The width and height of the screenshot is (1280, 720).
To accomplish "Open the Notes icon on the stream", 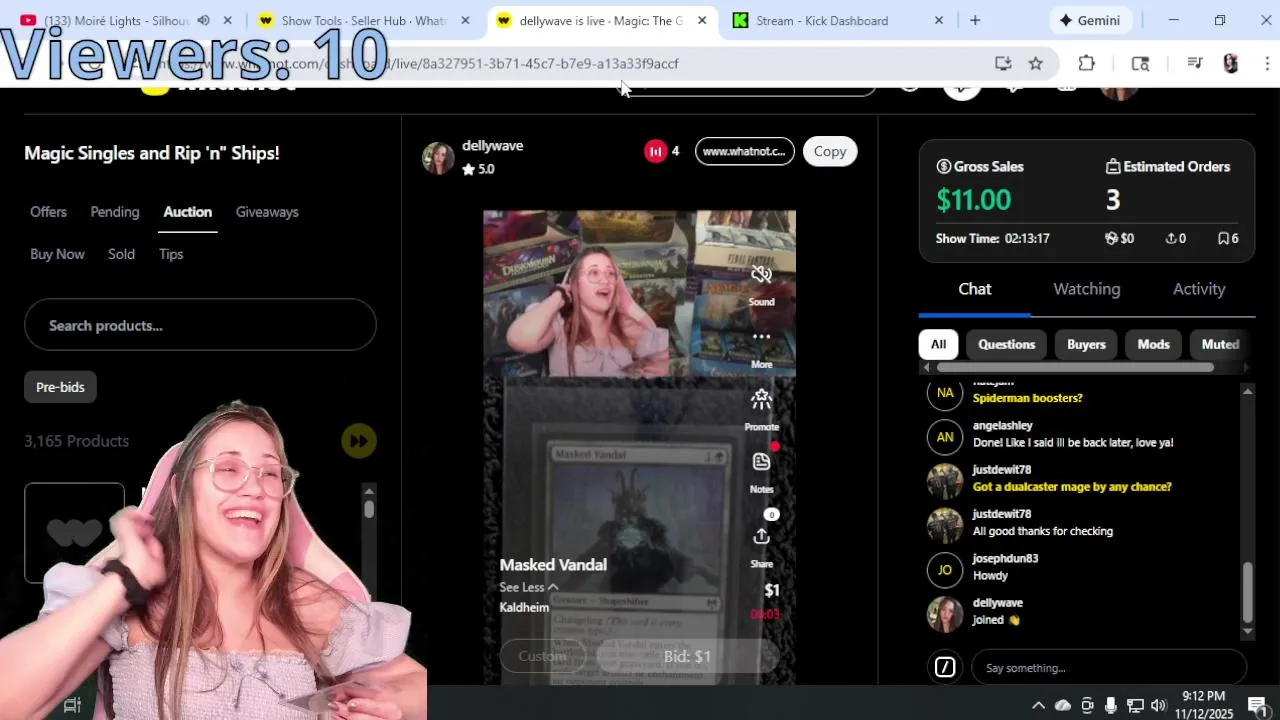I will pyautogui.click(x=761, y=462).
